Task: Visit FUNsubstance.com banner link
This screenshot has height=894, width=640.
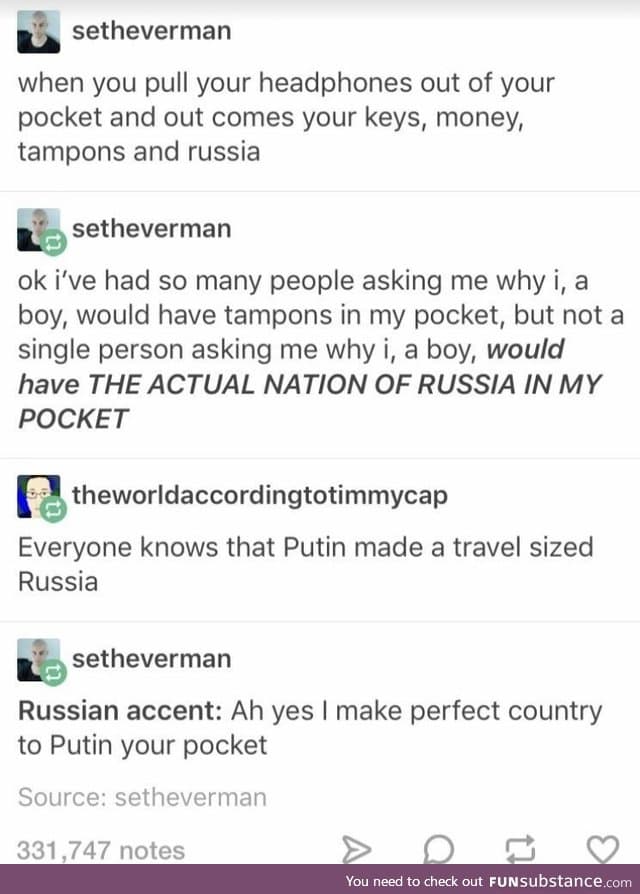Action: tap(488, 881)
